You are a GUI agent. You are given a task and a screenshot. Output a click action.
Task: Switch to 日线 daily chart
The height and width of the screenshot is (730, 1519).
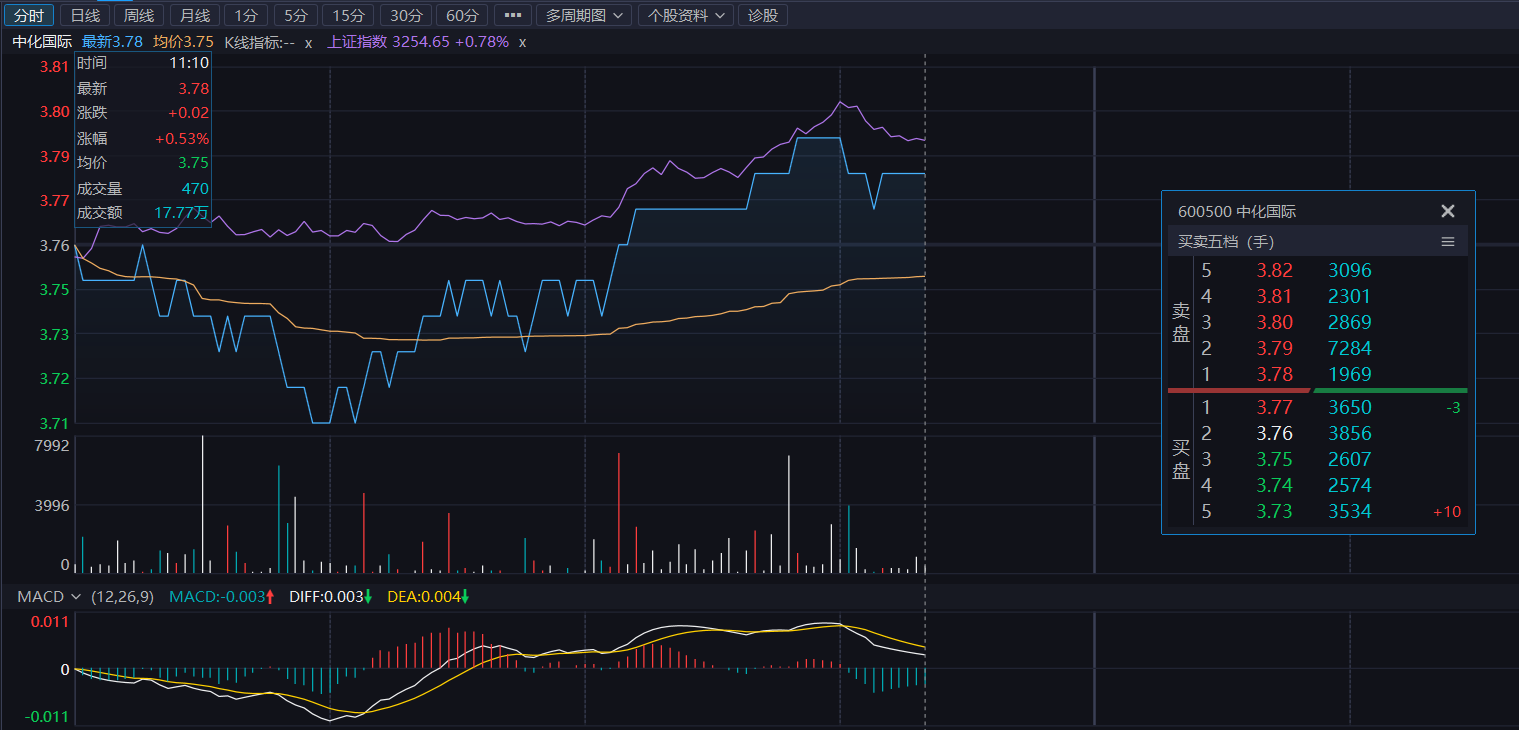85,15
